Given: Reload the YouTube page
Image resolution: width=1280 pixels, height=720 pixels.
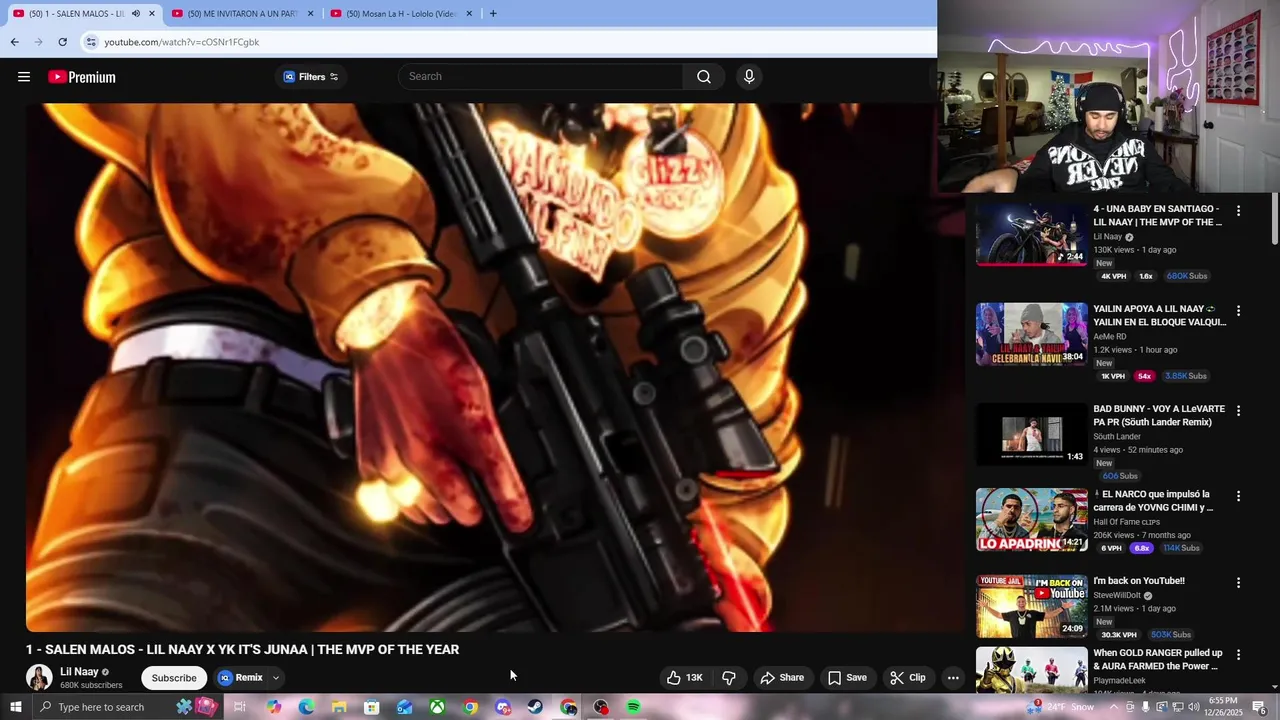Looking at the screenshot, I should (62, 42).
